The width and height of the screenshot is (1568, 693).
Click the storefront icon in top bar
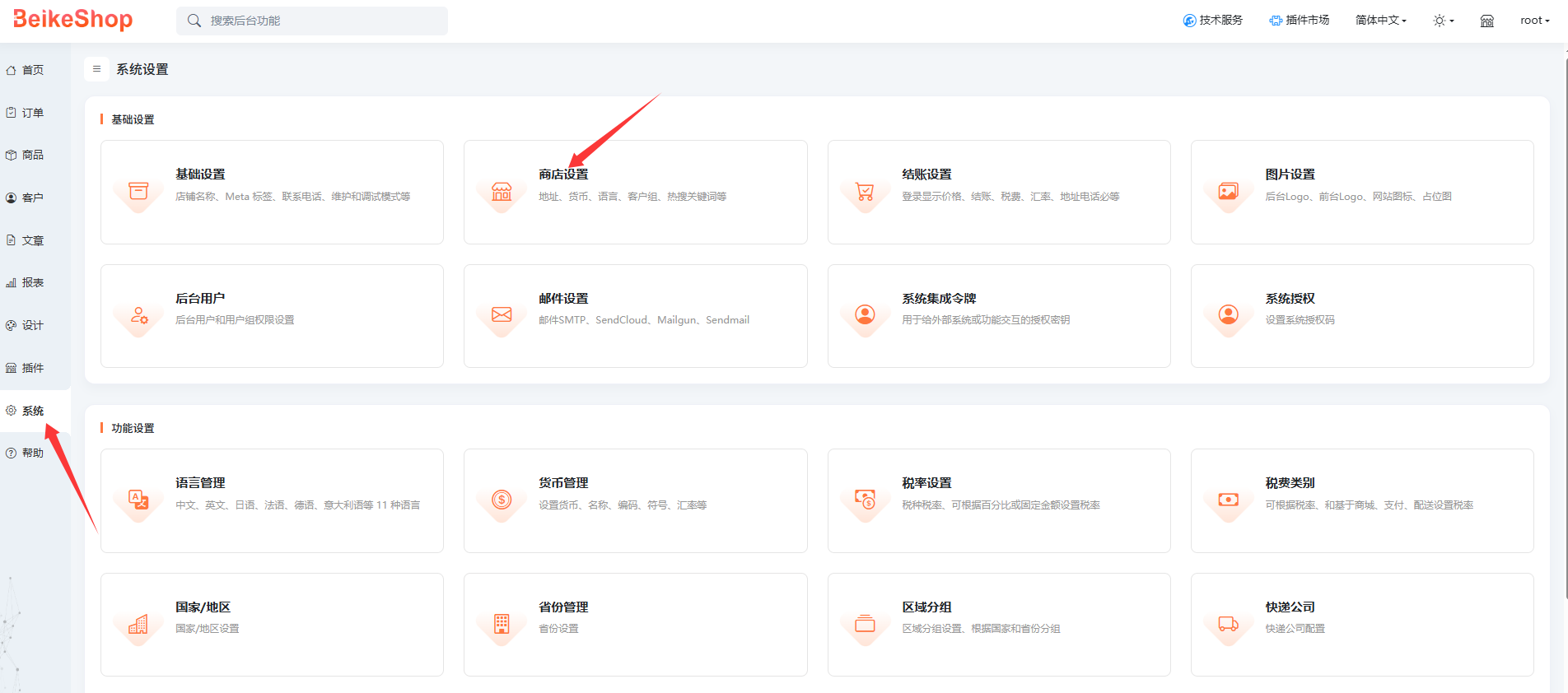pyautogui.click(x=1486, y=21)
